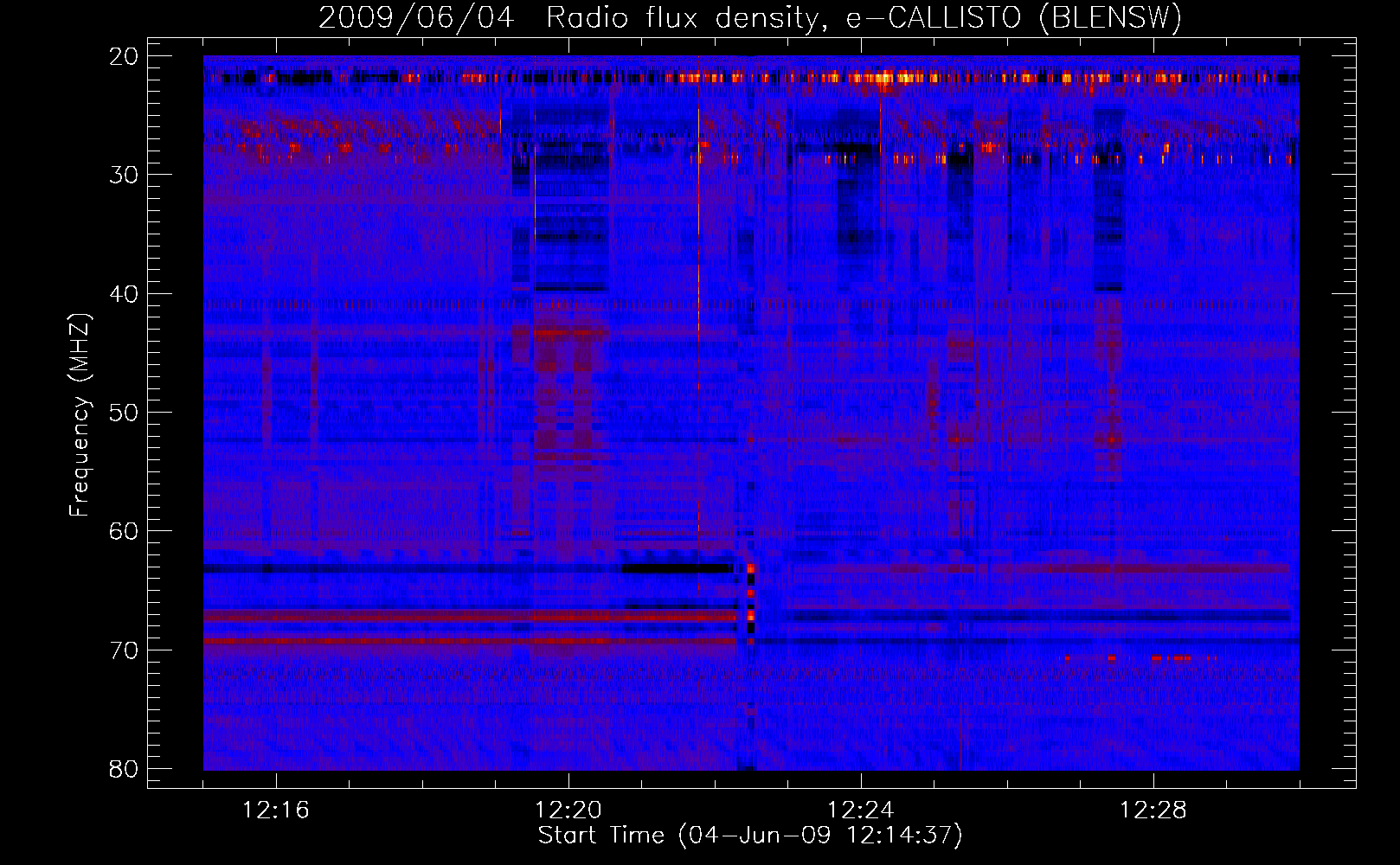Click the 30 MHz frequency tick label
The image size is (1400, 865).
[124, 175]
